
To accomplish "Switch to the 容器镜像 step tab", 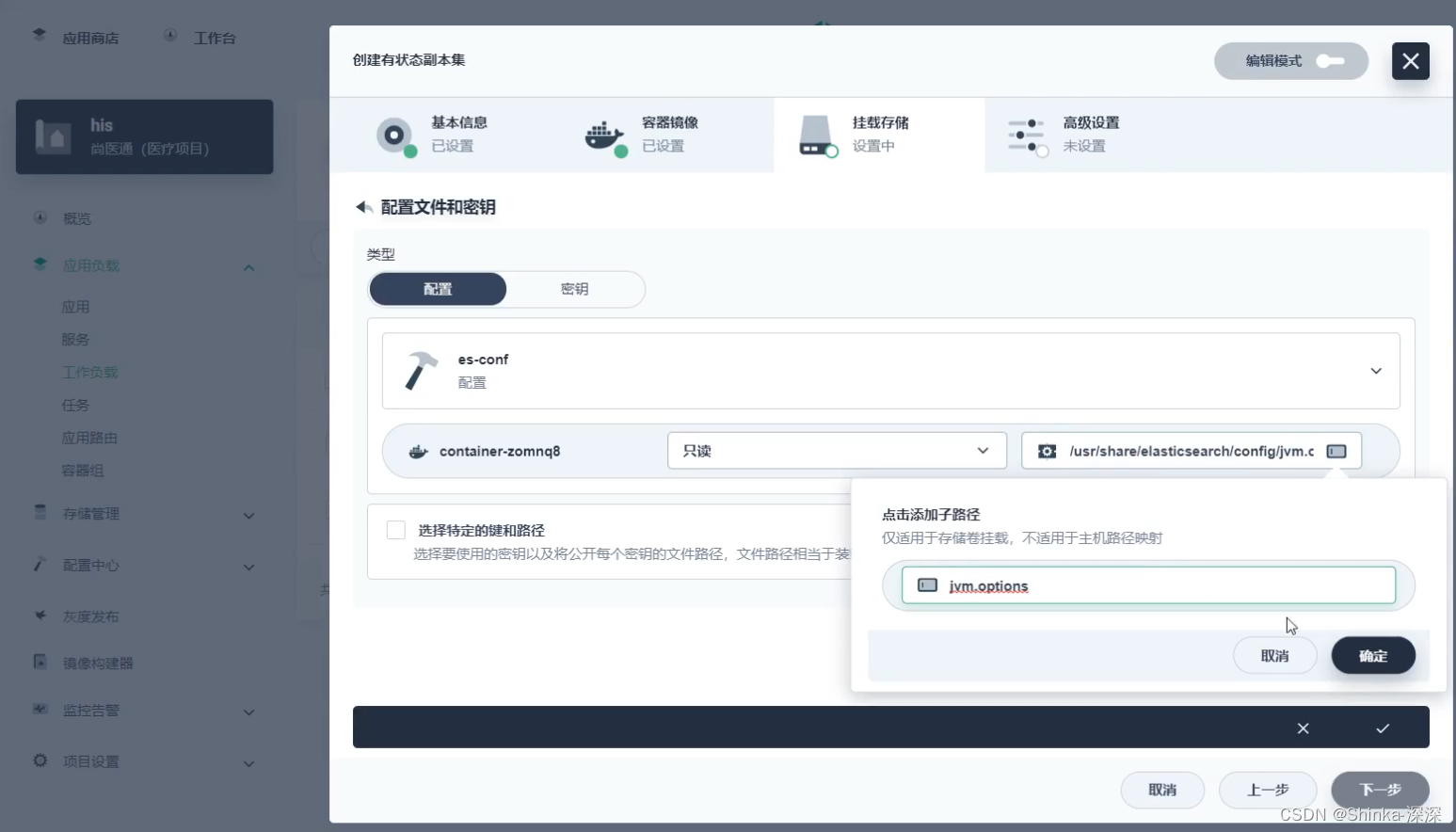I will click(x=668, y=135).
